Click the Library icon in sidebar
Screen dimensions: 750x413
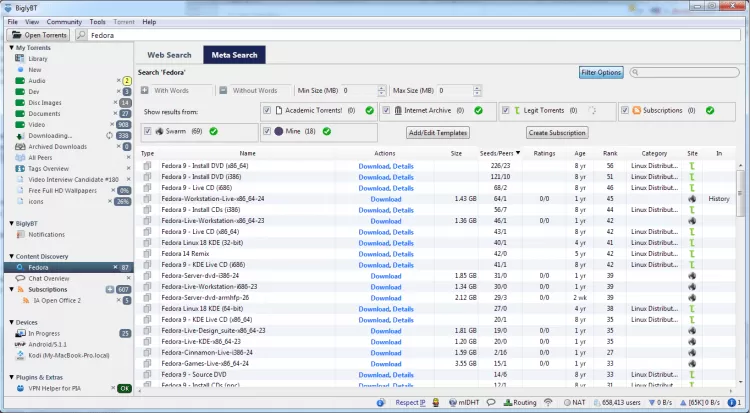click(x=20, y=59)
